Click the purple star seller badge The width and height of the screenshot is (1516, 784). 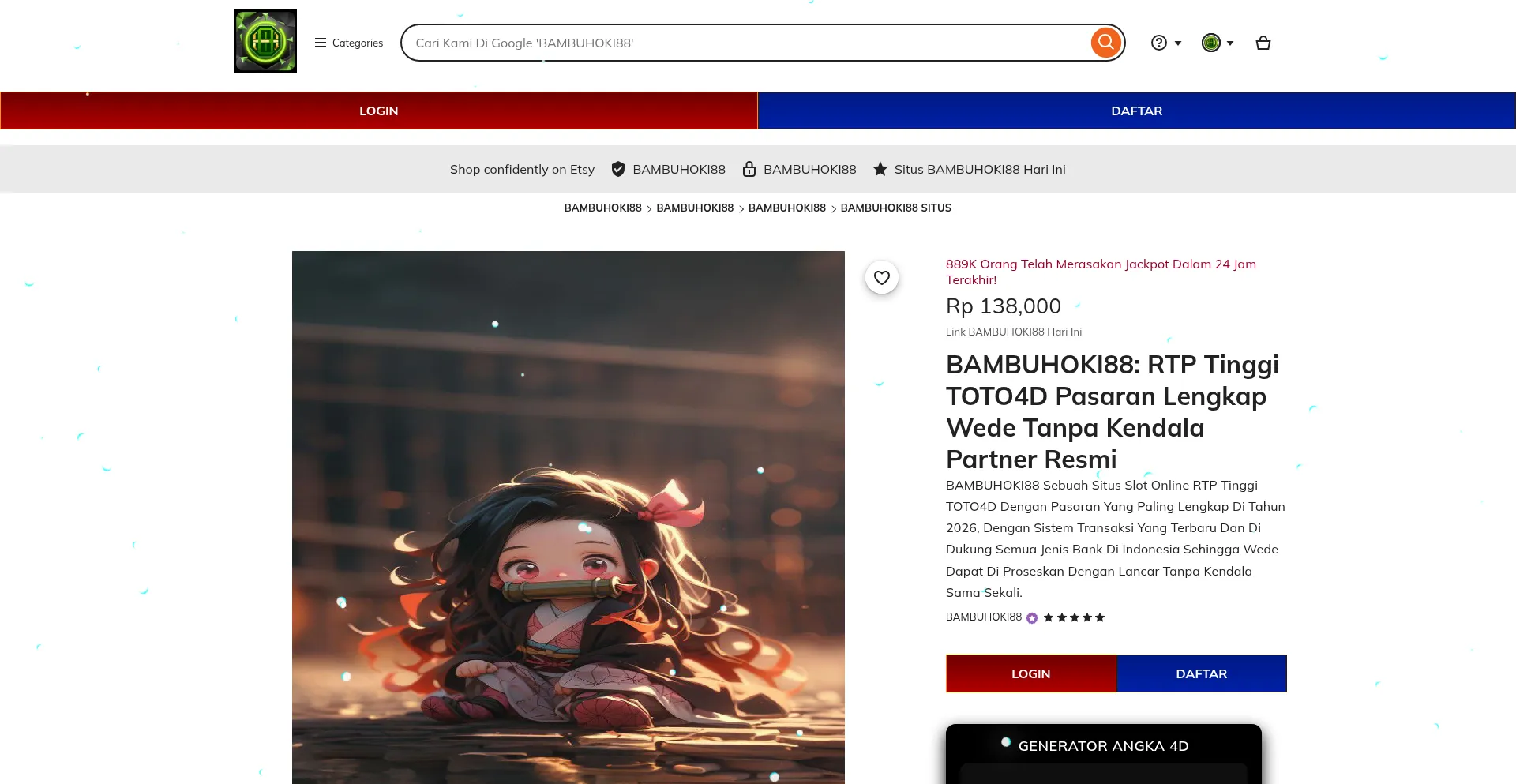[1032, 618]
